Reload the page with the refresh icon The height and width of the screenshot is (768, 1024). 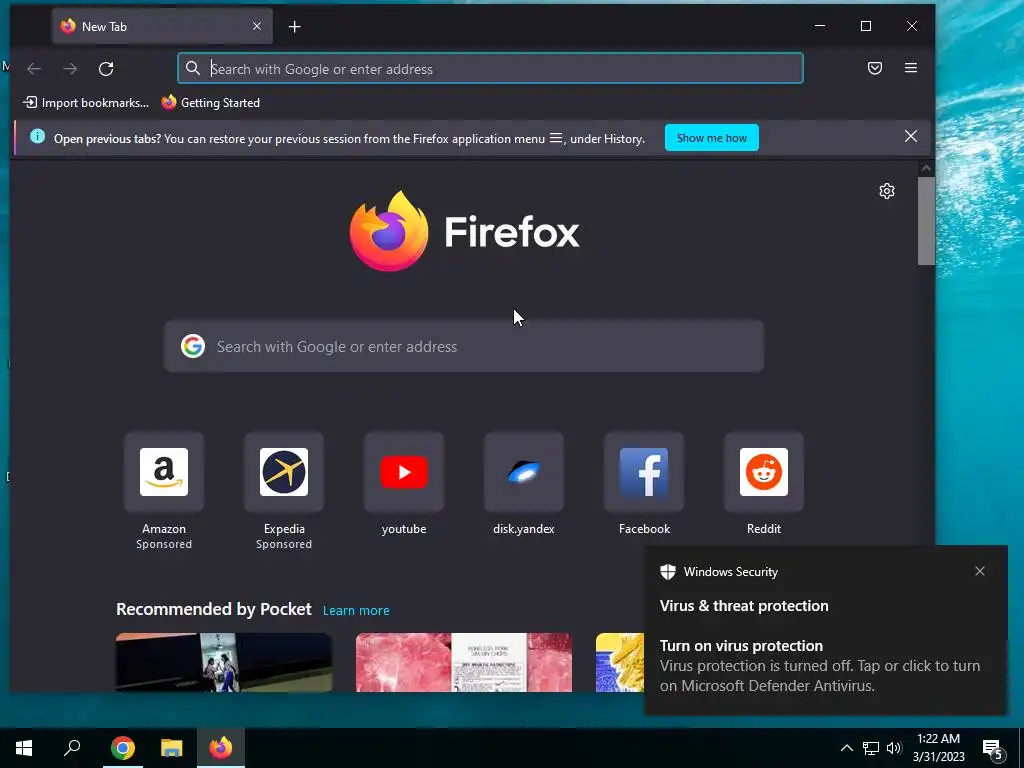(x=106, y=69)
